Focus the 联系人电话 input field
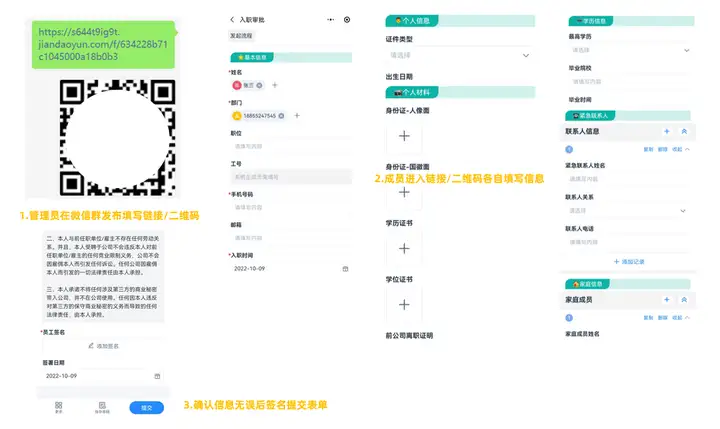Viewport: 720px width, 429px height. coord(627,242)
